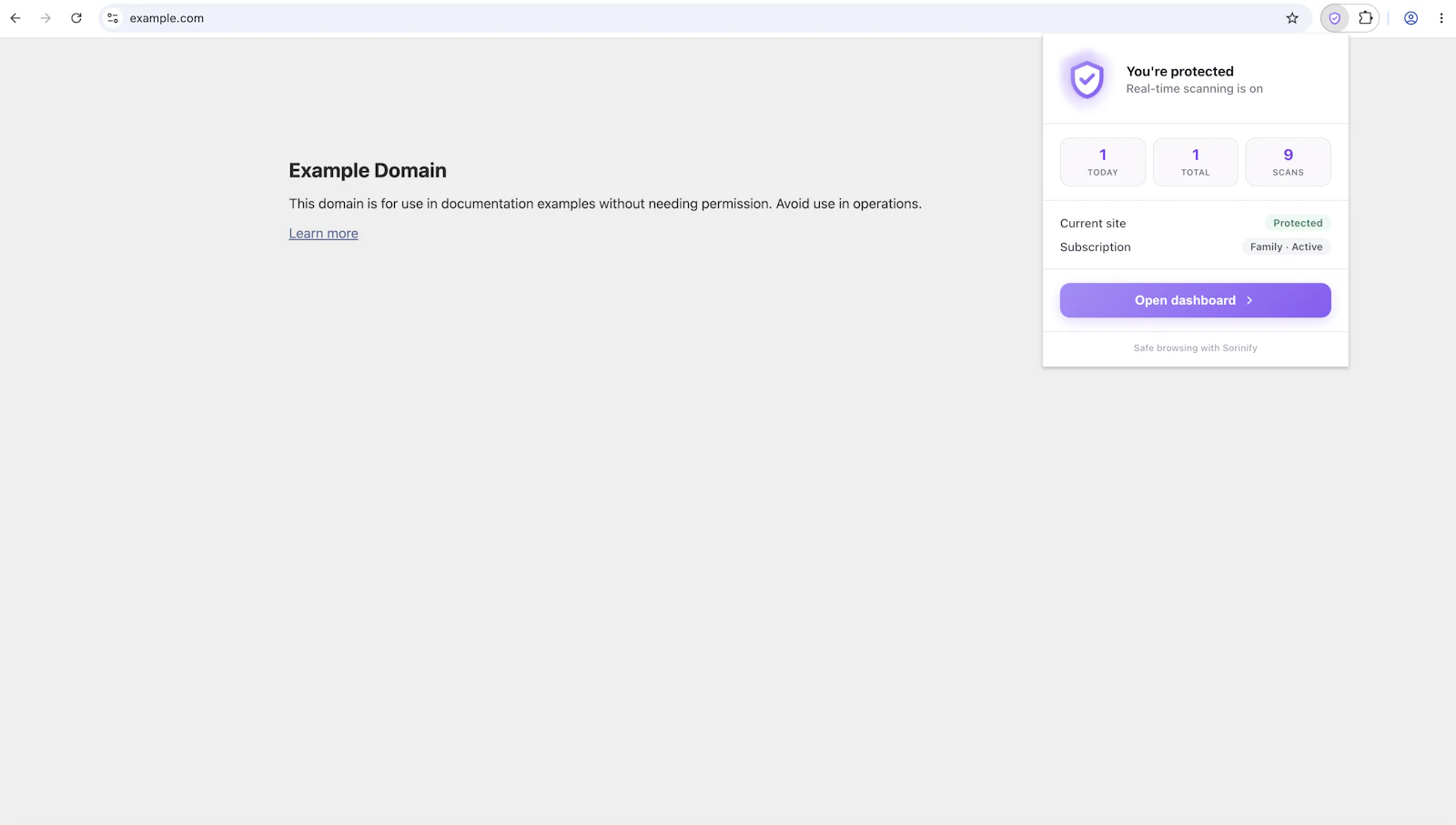The width and height of the screenshot is (1456, 825).
Task: Select the Today count card
Action: click(x=1103, y=162)
